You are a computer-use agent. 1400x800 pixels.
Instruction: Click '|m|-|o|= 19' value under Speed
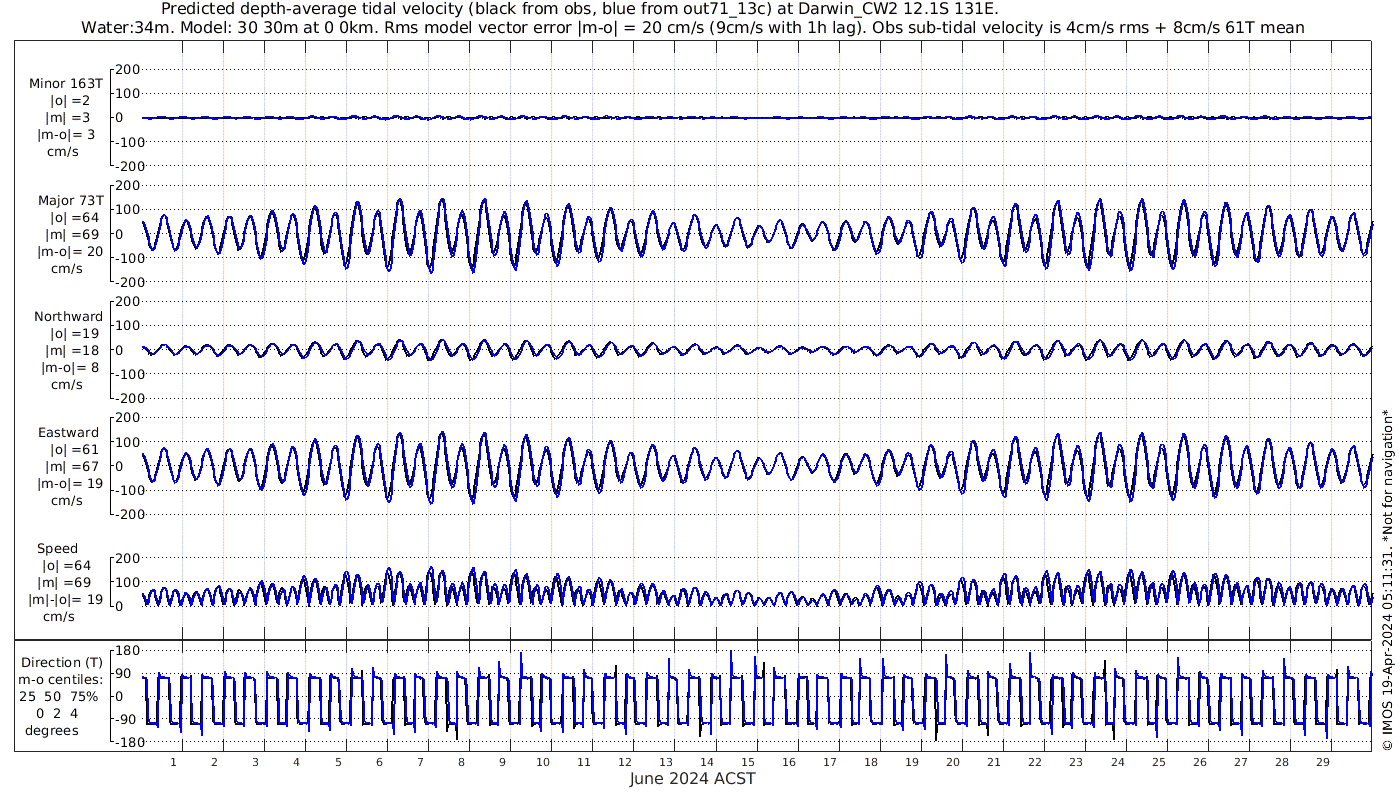pos(66,600)
